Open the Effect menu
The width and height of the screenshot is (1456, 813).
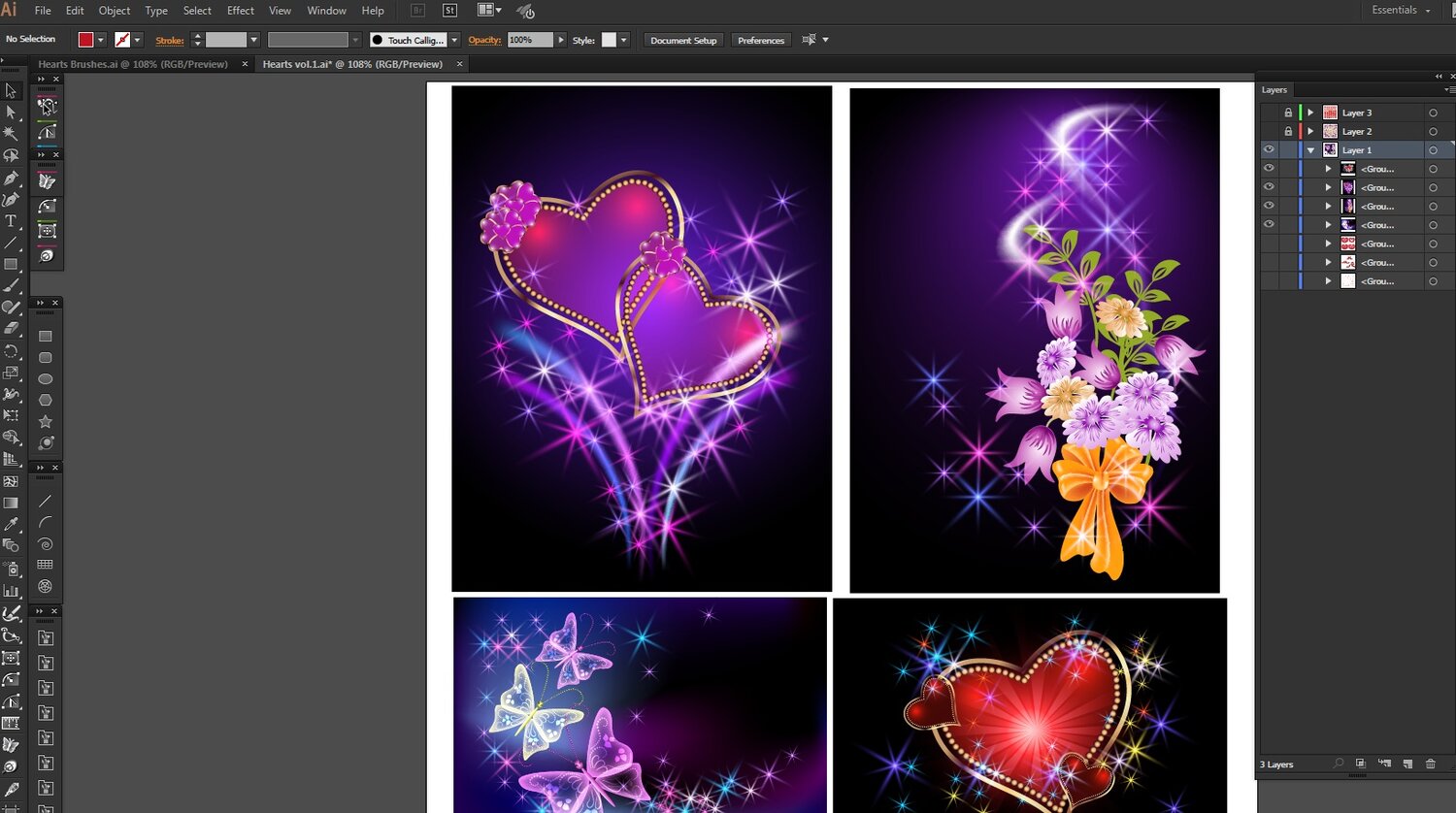coord(241,11)
